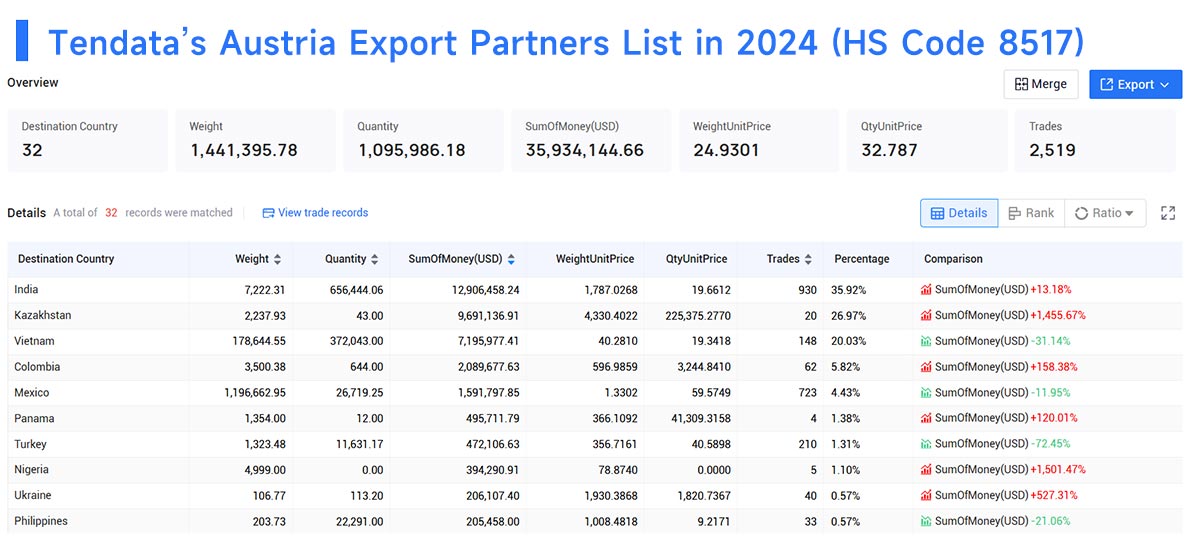Switch to the Rank view tab

(1031, 213)
